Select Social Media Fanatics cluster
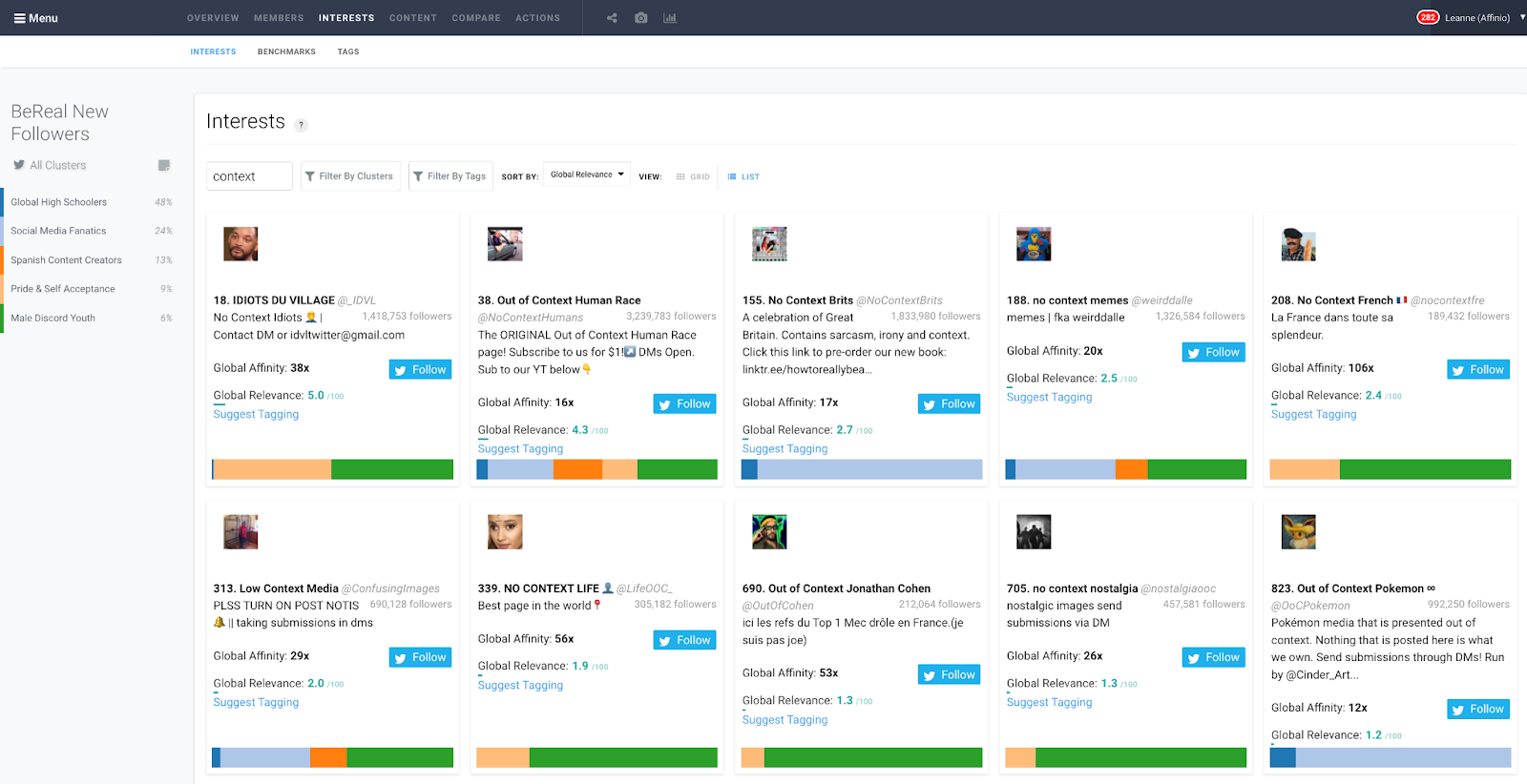 [x=90, y=231]
